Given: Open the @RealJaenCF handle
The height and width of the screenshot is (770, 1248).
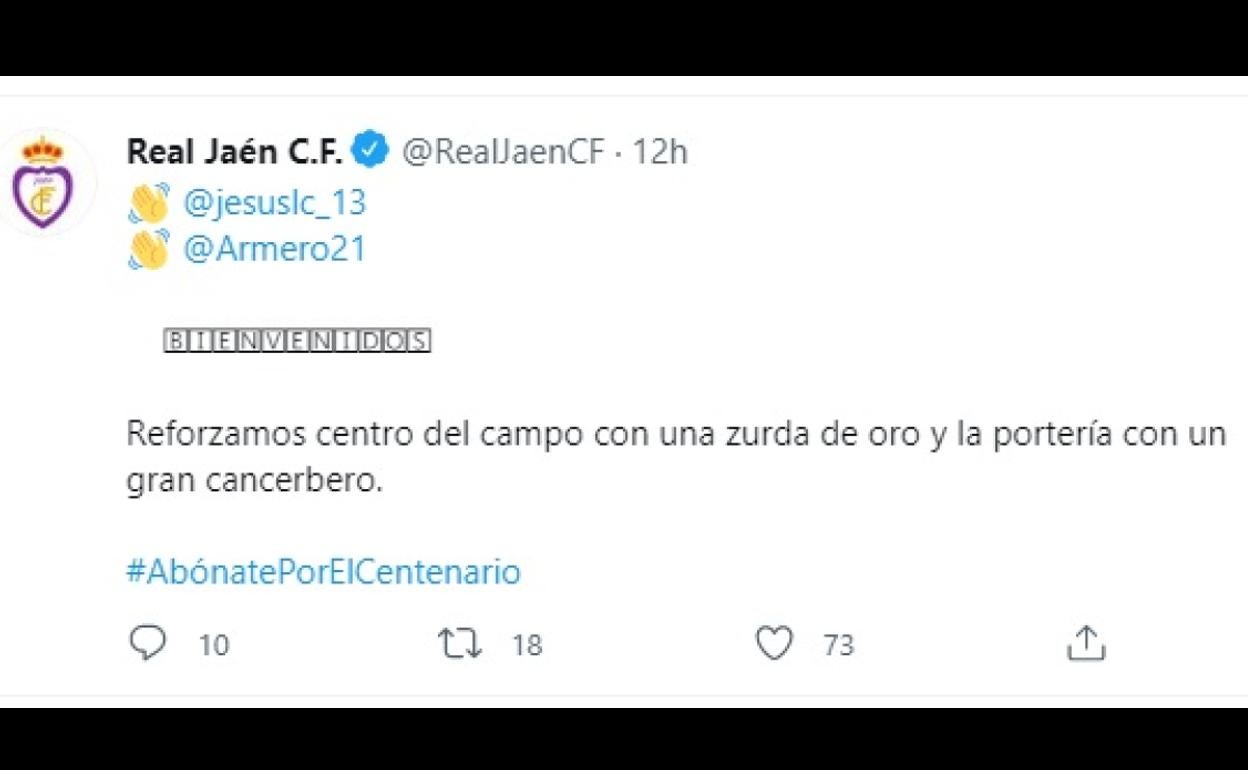Looking at the screenshot, I should pos(503,151).
